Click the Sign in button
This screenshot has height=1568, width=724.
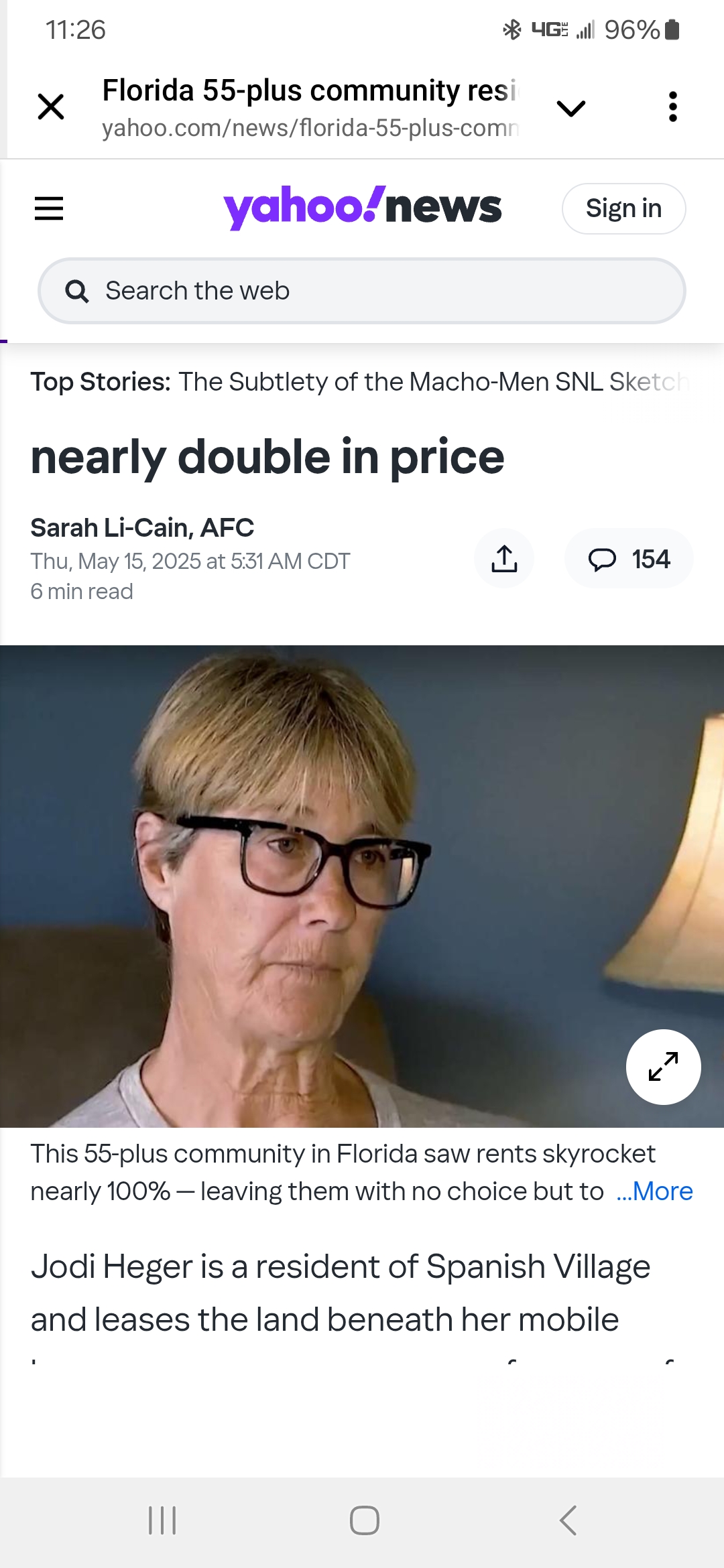pyautogui.click(x=624, y=208)
